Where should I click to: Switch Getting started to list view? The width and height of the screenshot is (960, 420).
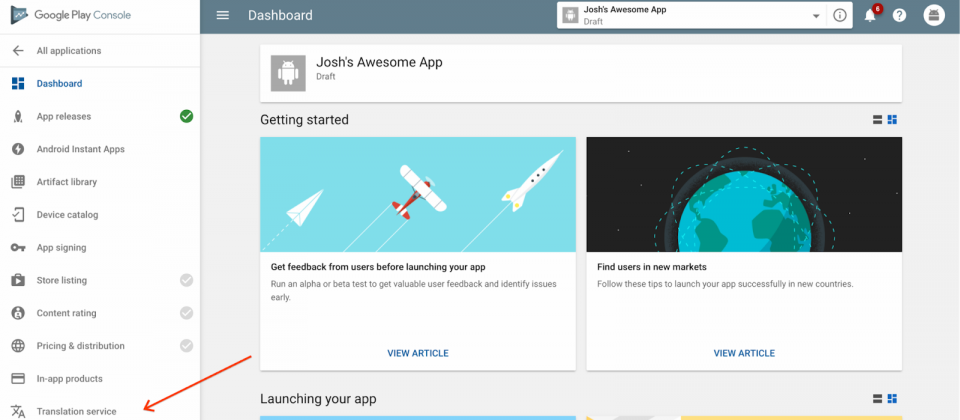coord(877,120)
